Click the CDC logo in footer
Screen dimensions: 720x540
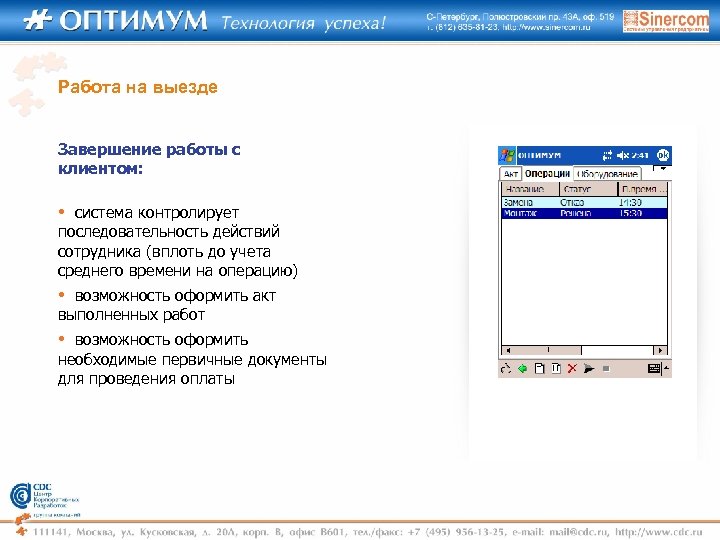[44, 499]
